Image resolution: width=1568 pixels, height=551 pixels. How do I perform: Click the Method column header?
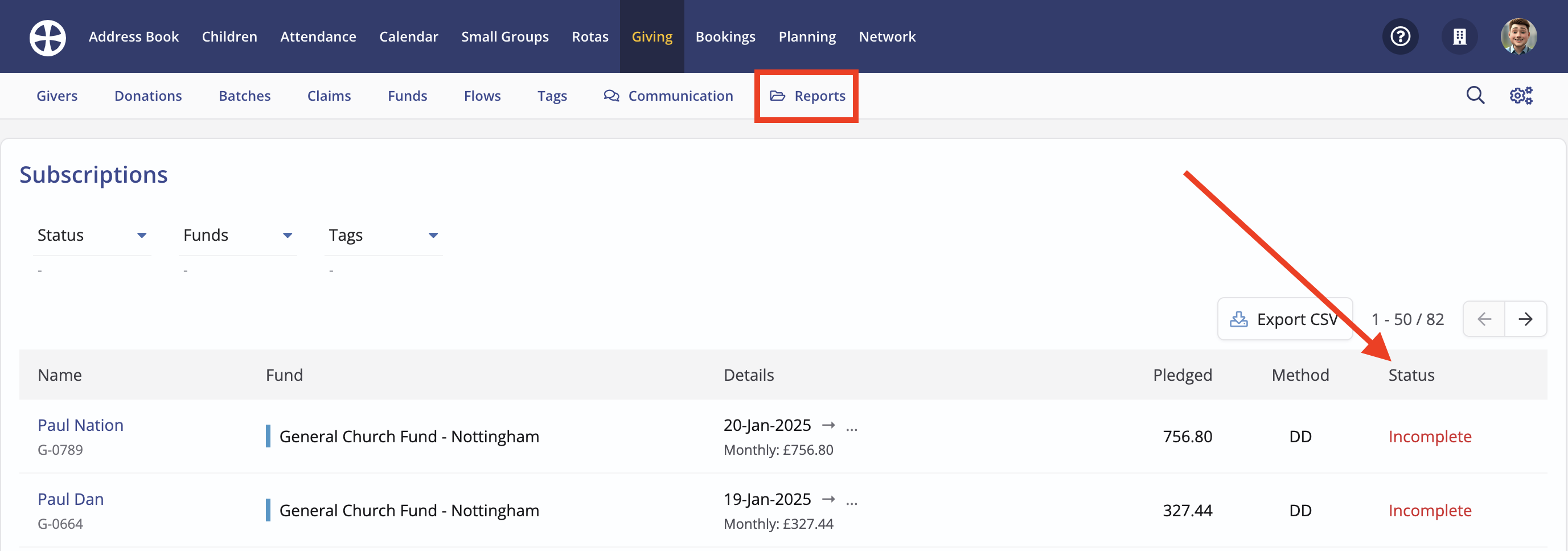pos(1300,375)
